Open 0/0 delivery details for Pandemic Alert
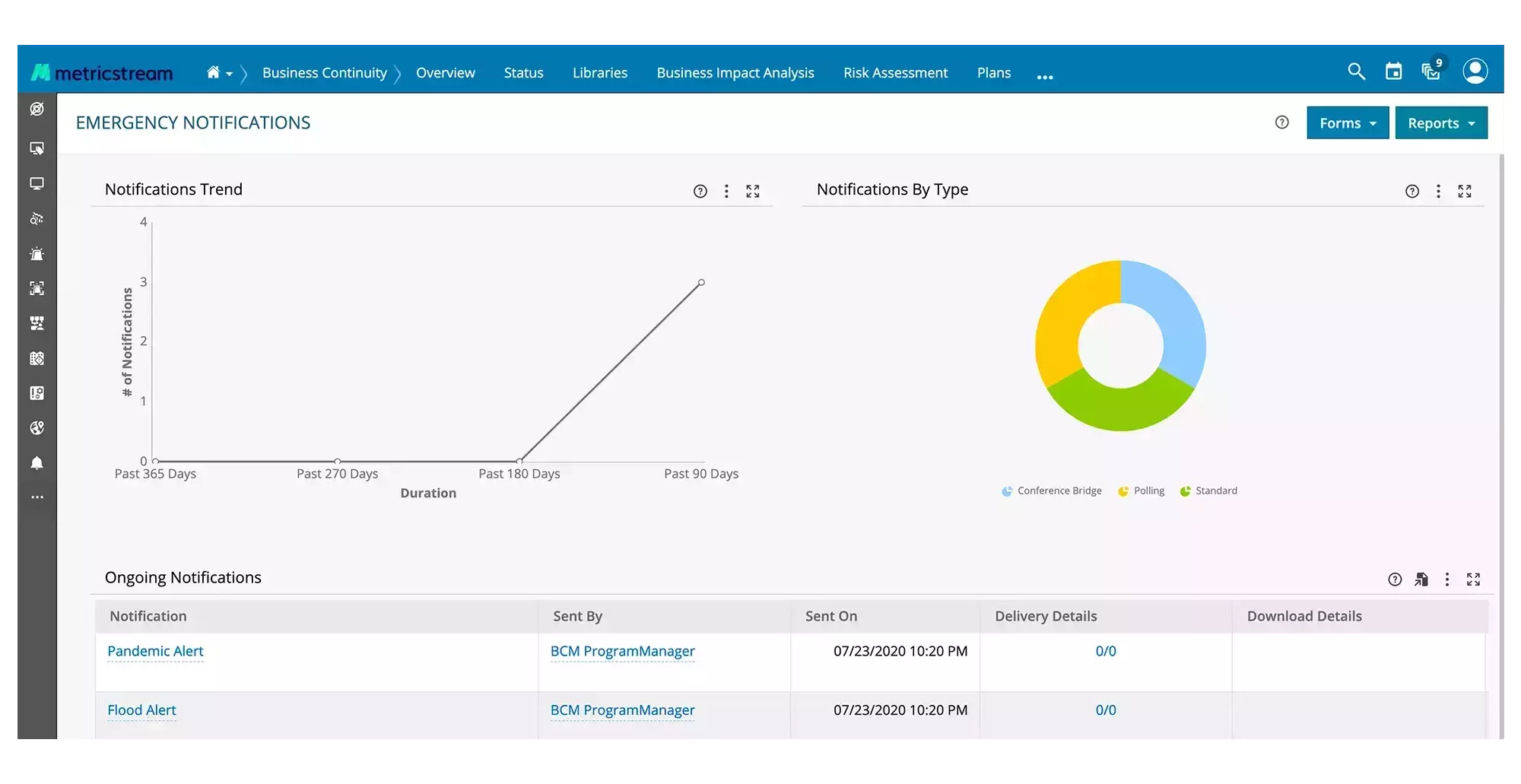 tap(1106, 652)
